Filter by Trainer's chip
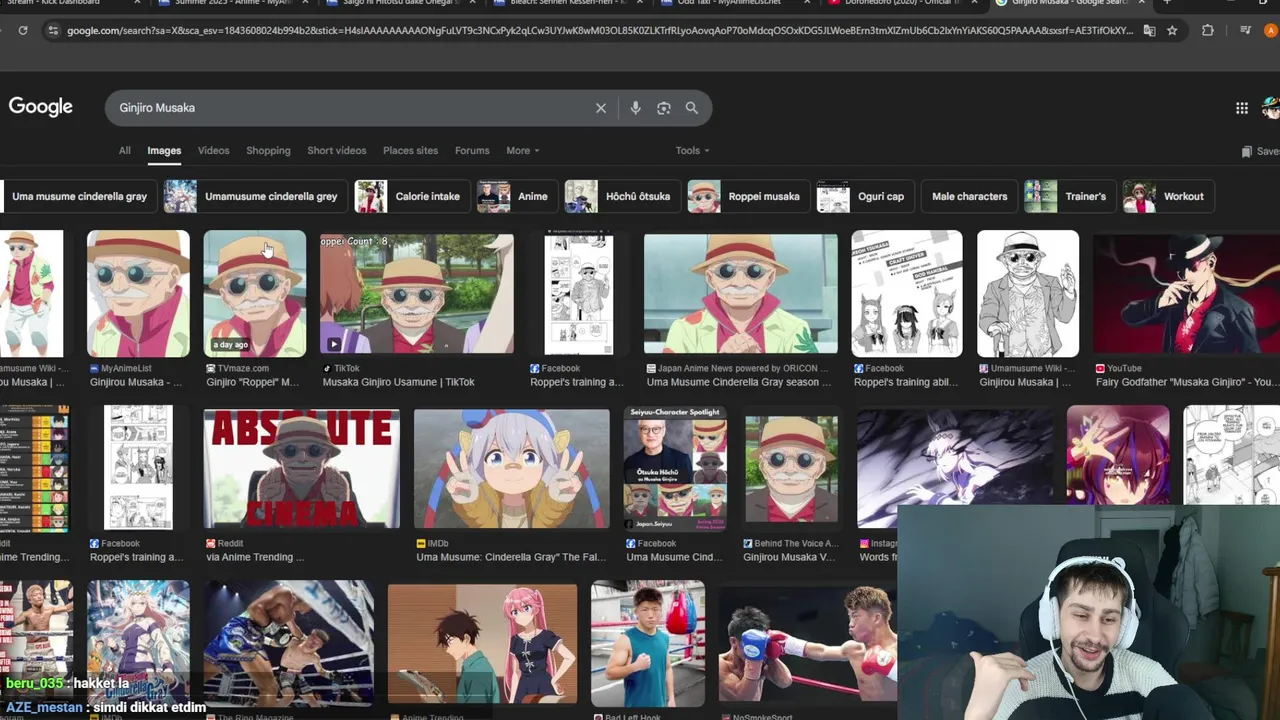 [1069, 197]
